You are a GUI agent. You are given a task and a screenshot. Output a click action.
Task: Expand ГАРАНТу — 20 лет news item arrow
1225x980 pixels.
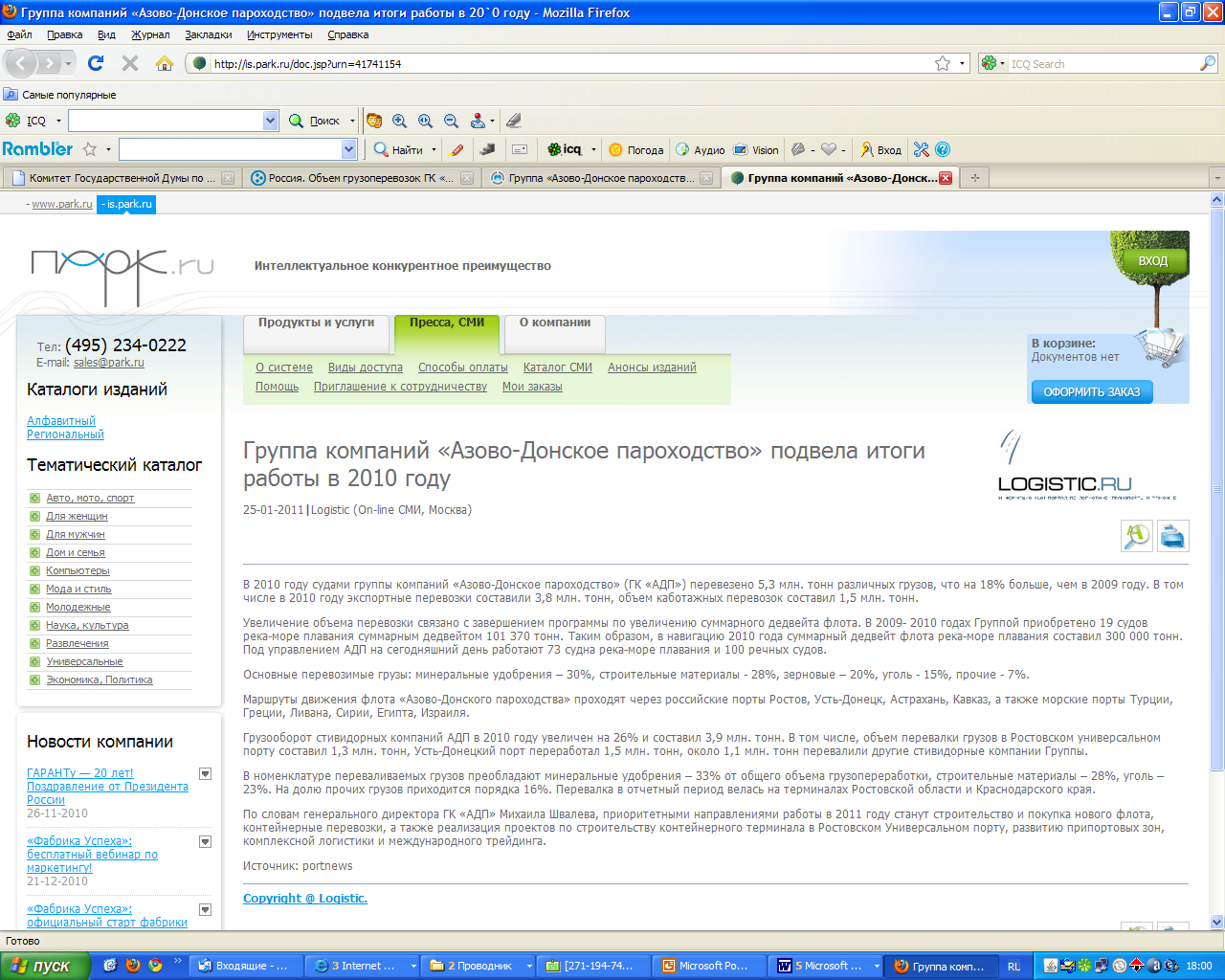click(205, 773)
